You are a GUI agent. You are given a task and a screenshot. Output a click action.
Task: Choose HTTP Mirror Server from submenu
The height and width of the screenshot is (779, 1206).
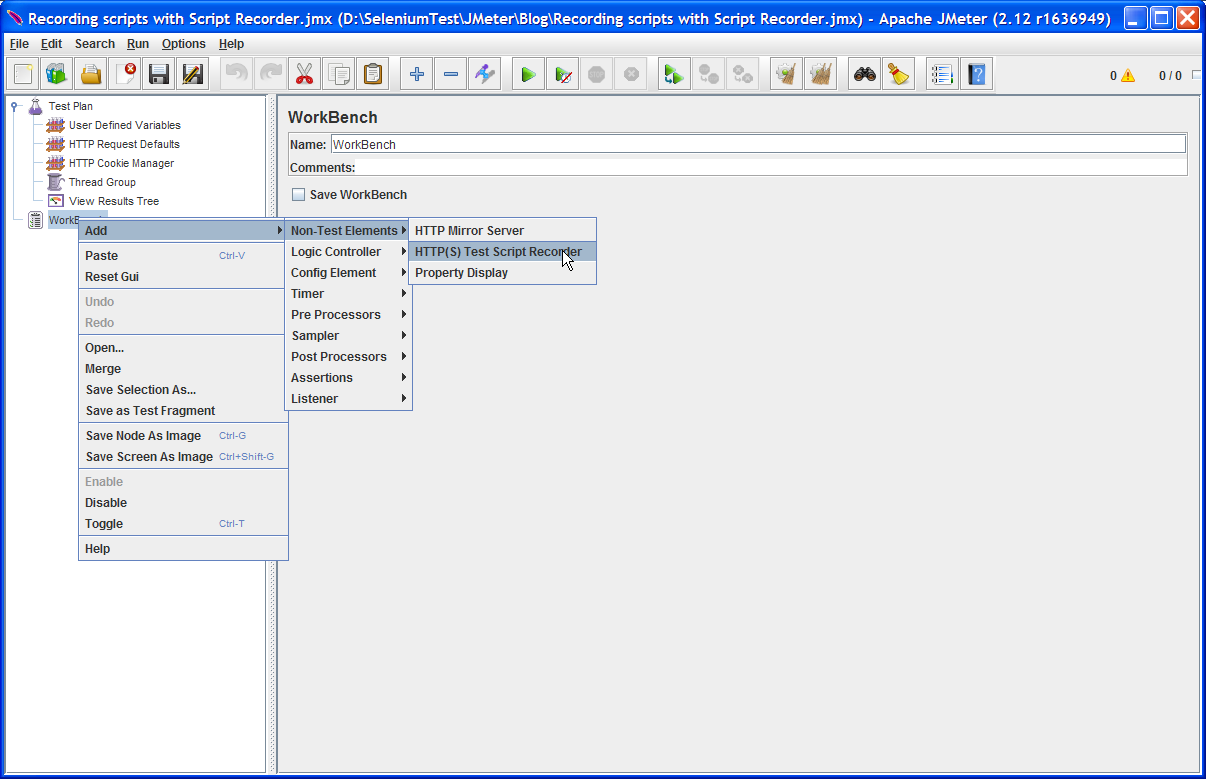(x=502, y=230)
